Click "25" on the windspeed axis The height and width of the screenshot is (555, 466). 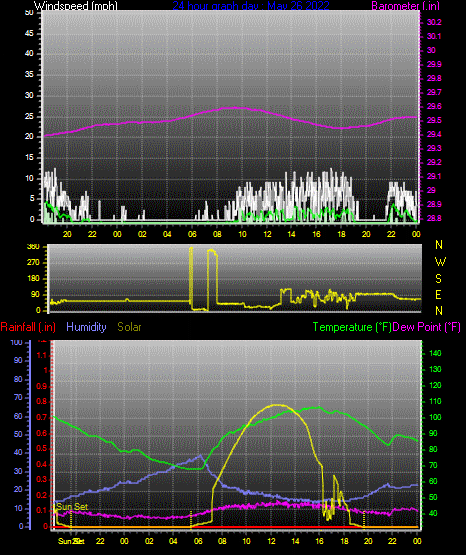(29, 116)
